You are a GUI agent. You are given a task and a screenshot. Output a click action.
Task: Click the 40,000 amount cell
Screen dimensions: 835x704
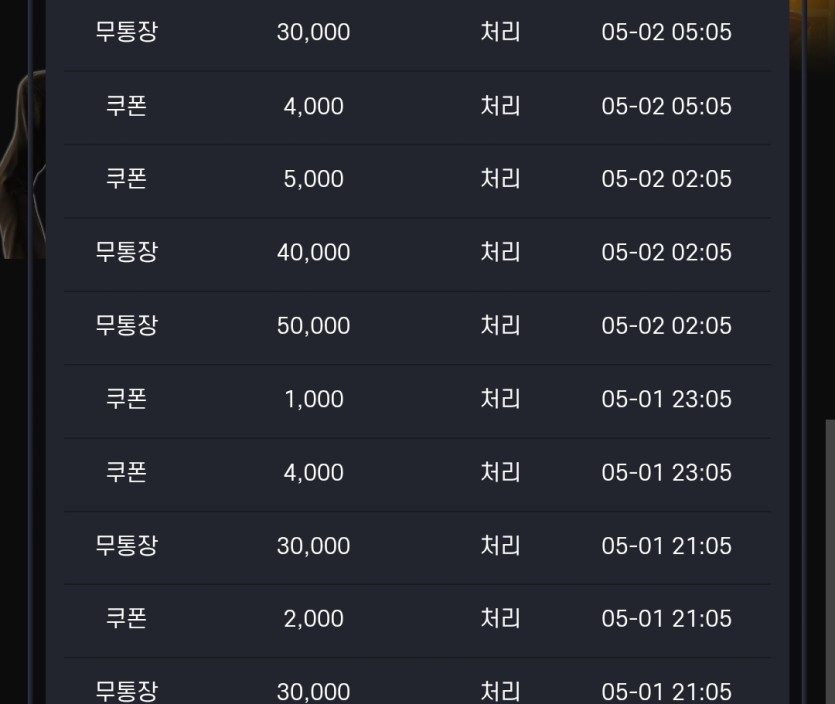313,253
